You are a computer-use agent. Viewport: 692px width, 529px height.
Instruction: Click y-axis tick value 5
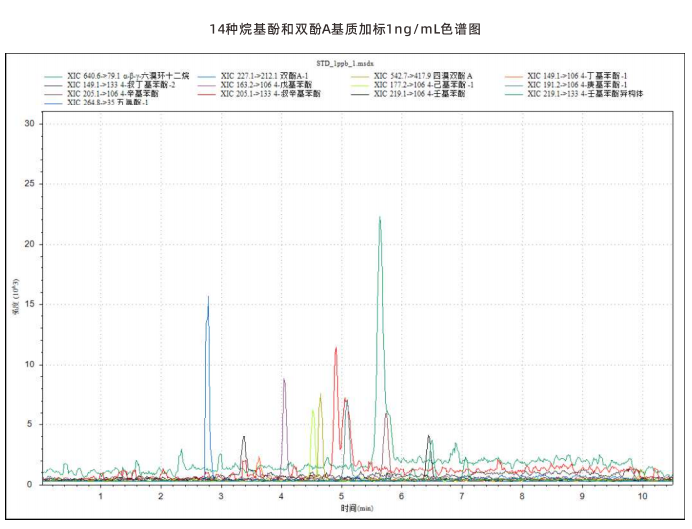coord(30,424)
